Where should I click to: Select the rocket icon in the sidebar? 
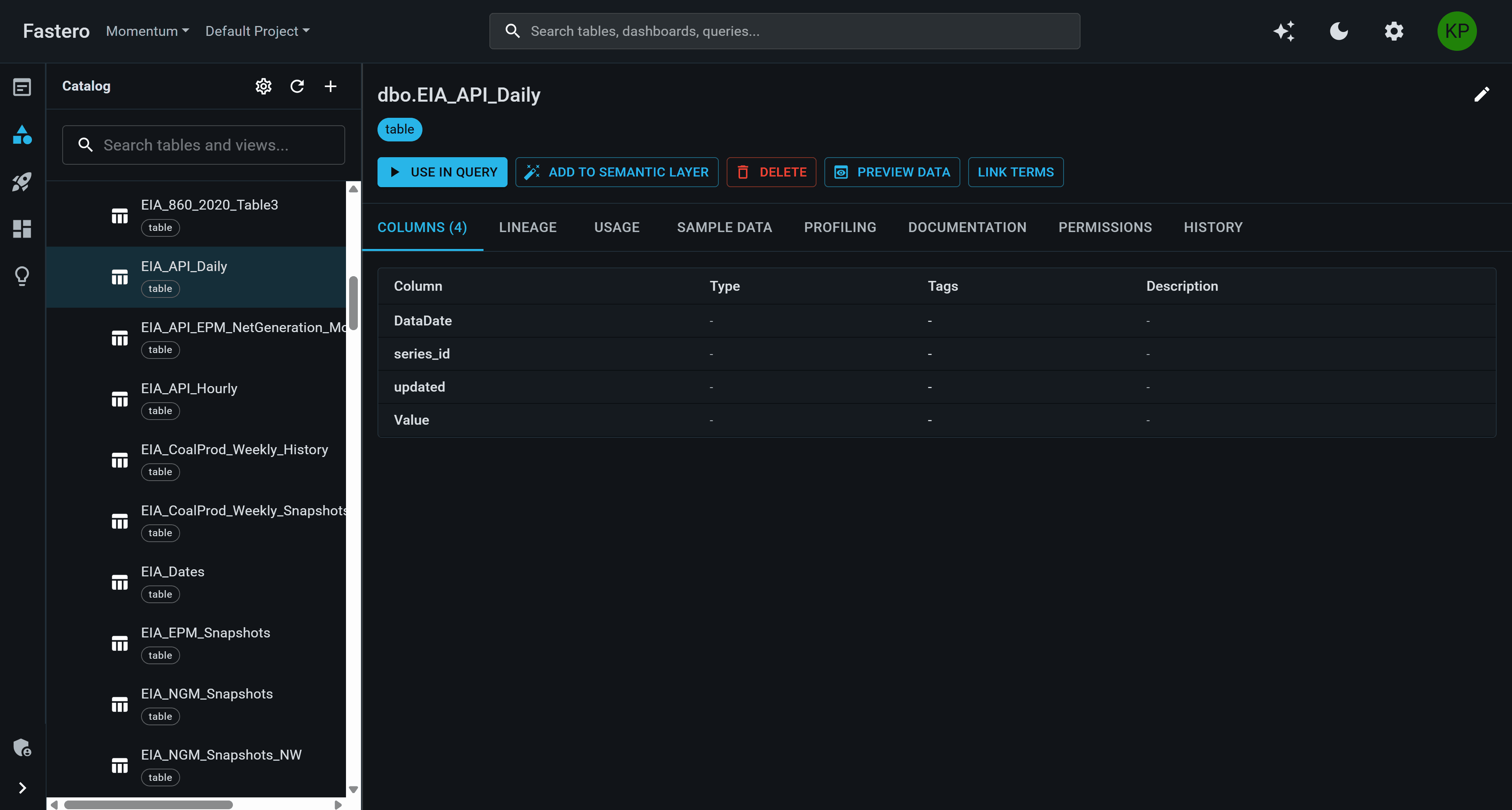(22, 182)
